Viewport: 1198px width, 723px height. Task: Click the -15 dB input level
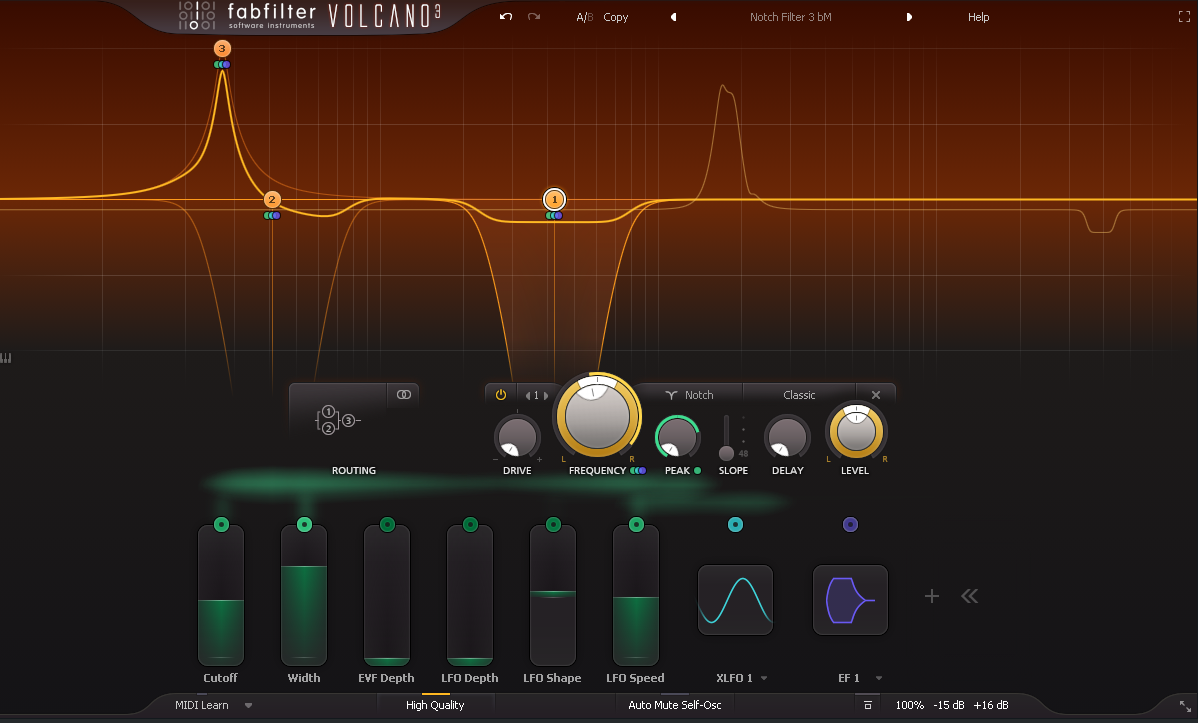(x=948, y=705)
